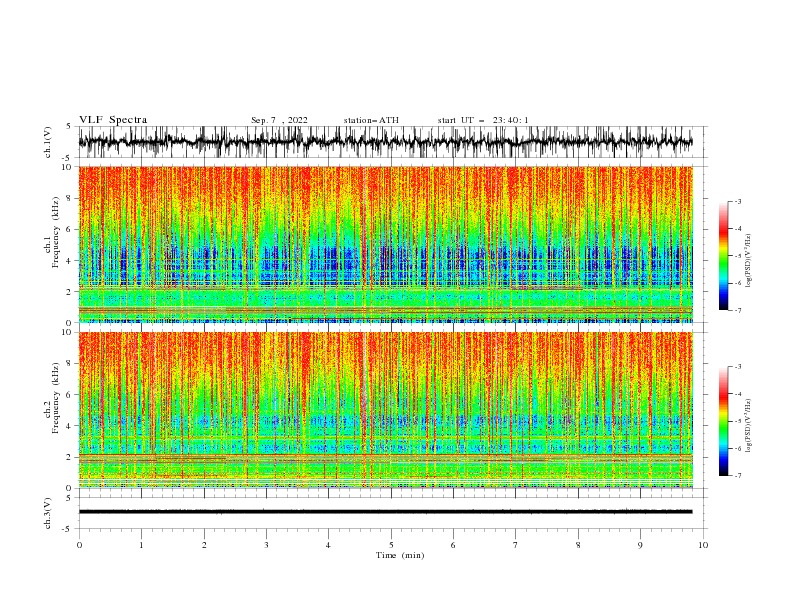Click the time axis tick label "8"

(578, 545)
